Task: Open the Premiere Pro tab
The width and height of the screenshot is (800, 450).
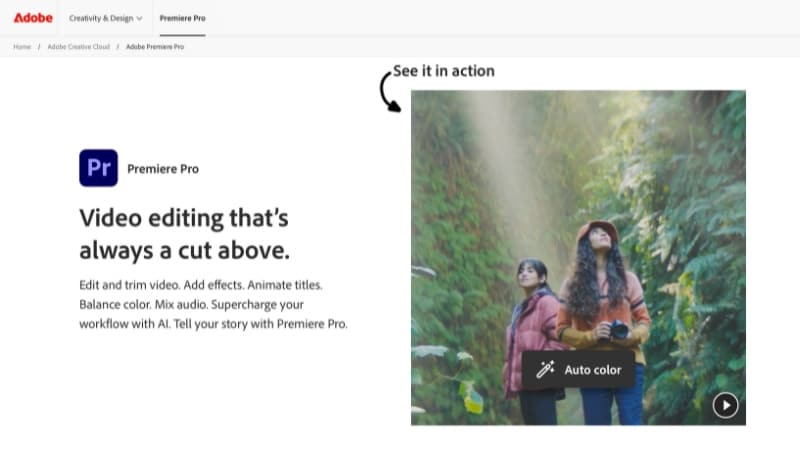Action: [183, 18]
